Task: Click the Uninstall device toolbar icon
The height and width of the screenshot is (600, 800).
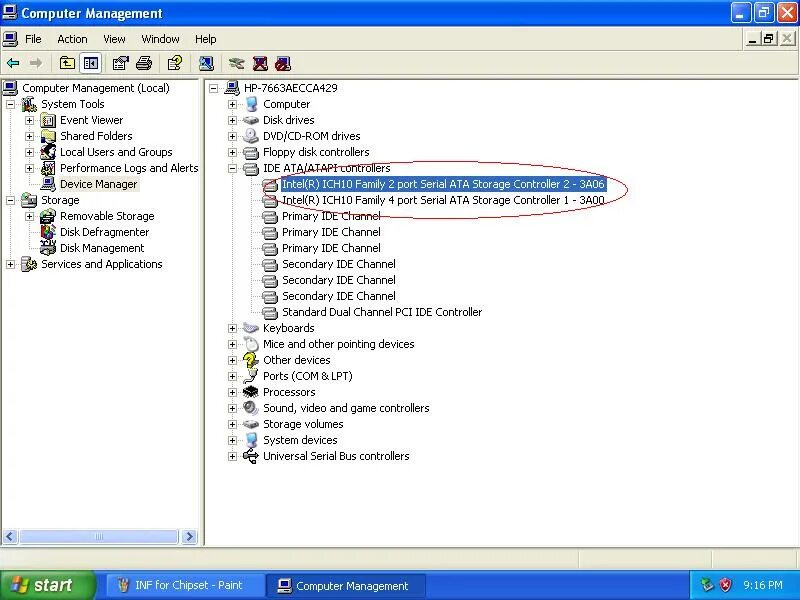Action: tap(260, 63)
